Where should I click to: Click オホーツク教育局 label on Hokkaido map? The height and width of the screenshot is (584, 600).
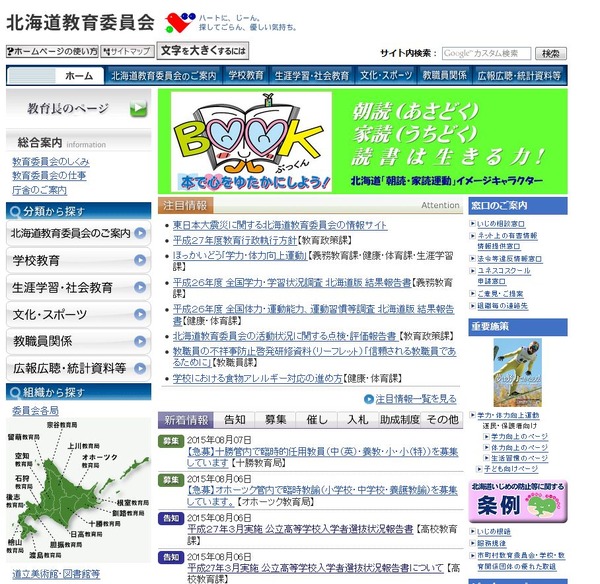(x=99, y=461)
